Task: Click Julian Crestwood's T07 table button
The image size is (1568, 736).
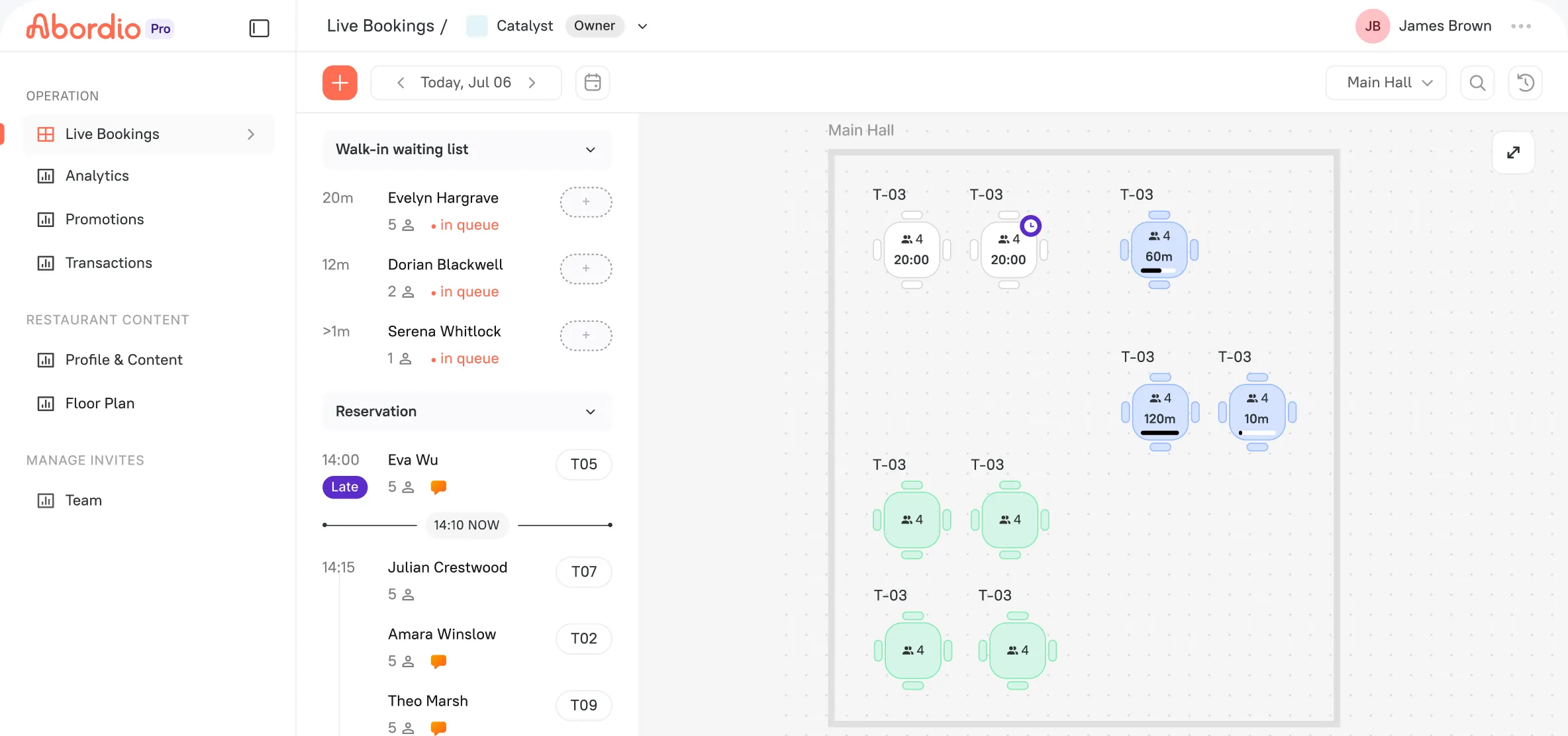Action: pos(584,572)
